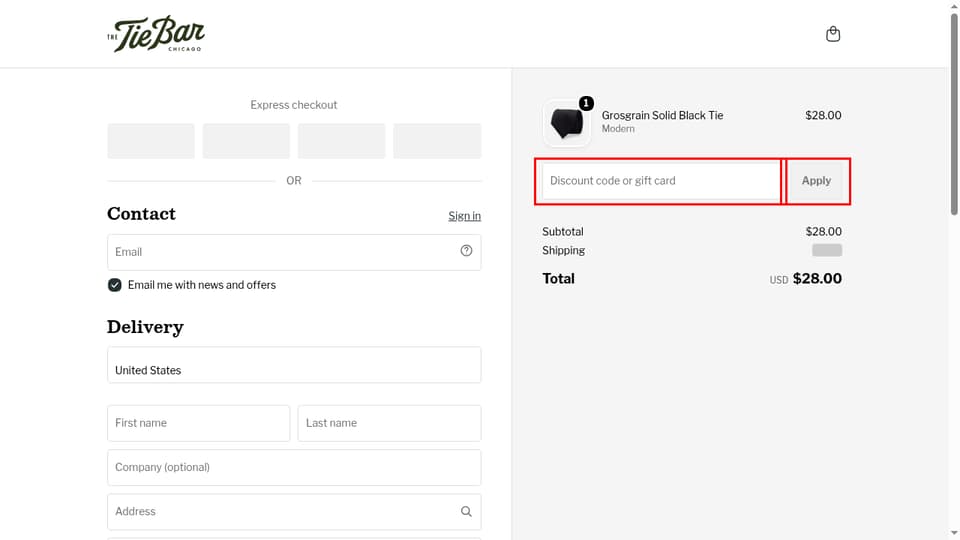The width and height of the screenshot is (960, 540).
Task: Click the Grosgrain Solid Black Tie thumbnail
Action: point(567,122)
